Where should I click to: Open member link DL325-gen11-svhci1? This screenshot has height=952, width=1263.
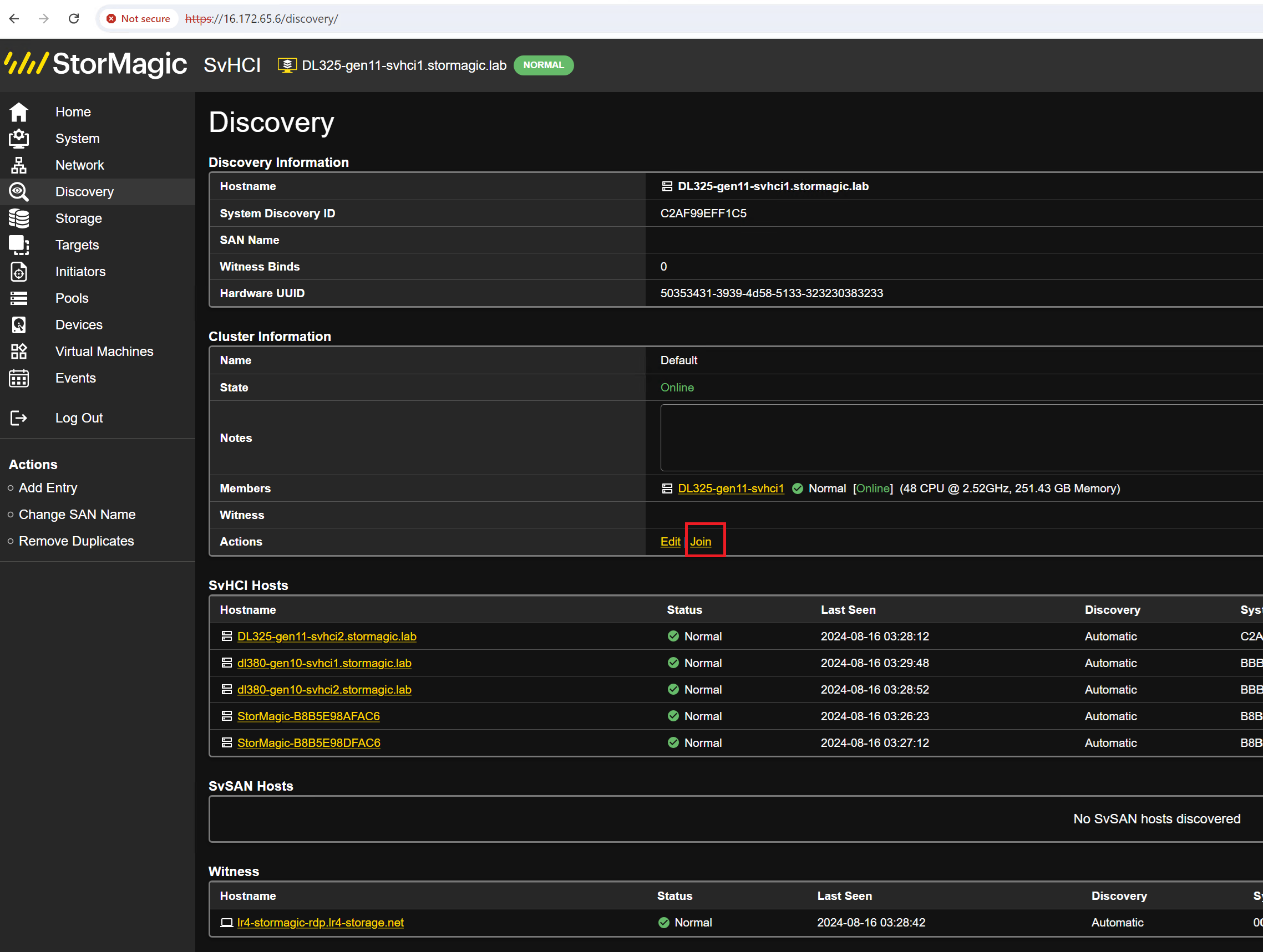coord(731,488)
